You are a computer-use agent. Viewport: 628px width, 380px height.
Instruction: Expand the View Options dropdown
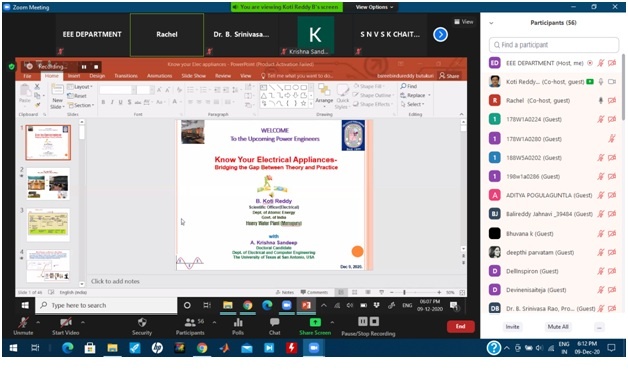coord(374,7)
